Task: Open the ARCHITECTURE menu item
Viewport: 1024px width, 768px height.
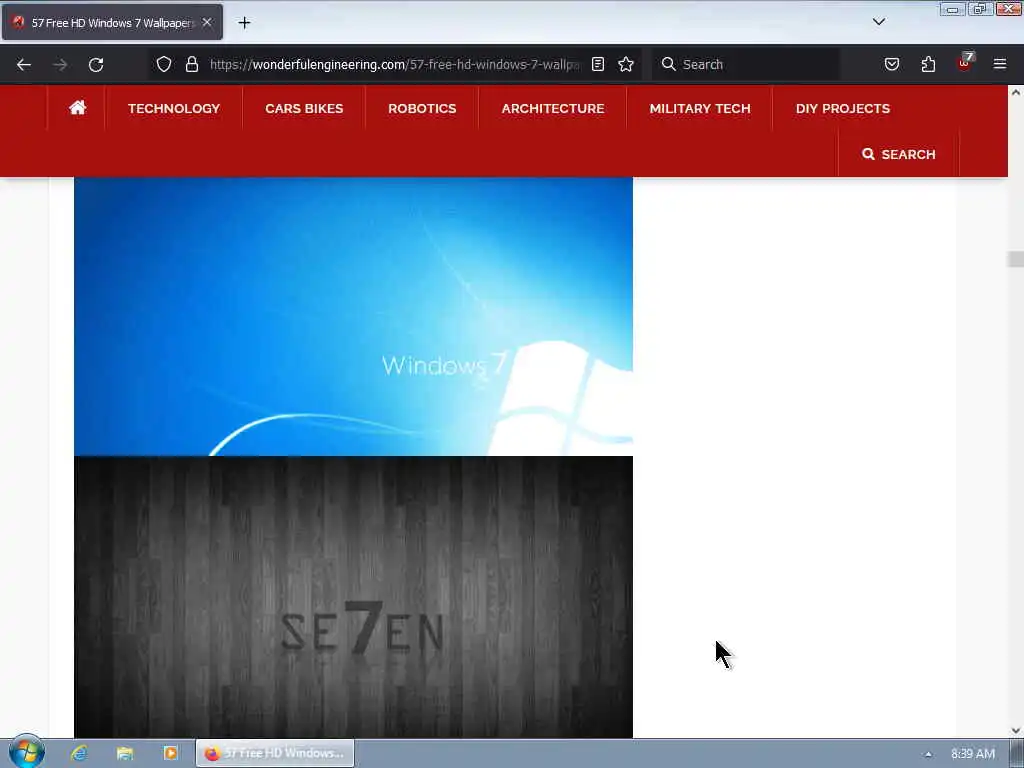Action: point(552,108)
